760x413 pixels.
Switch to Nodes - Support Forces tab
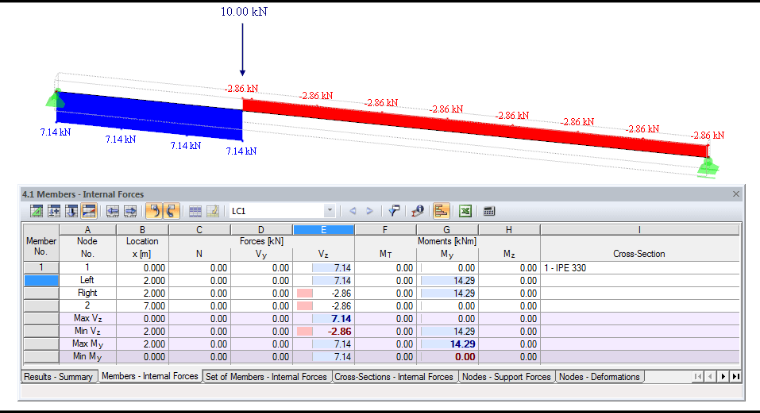pyautogui.click(x=506, y=377)
